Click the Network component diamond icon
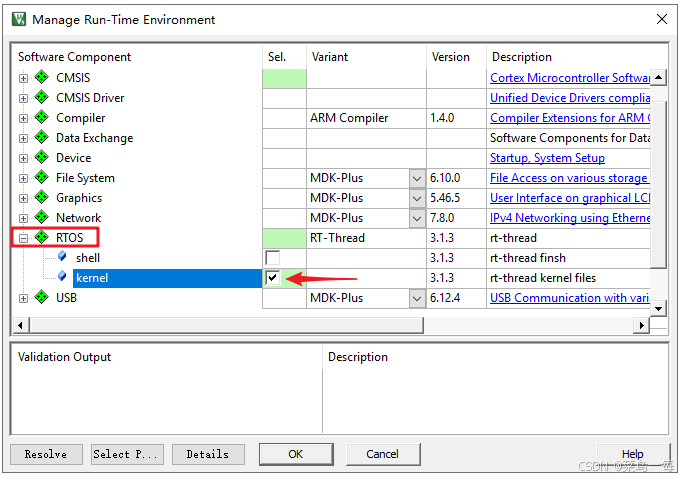Screen dimensions: 682x480 tap(42, 217)
